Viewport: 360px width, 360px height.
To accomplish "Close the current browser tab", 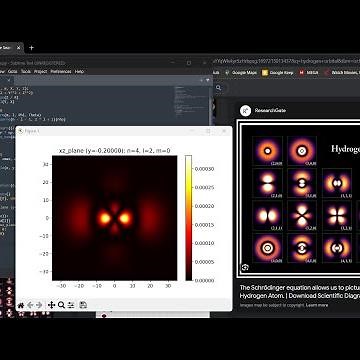I will coord(19,48).
